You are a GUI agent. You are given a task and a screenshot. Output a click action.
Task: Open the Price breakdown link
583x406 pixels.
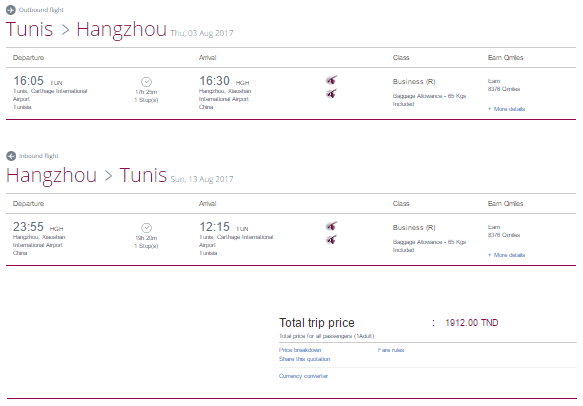[300, 350]
